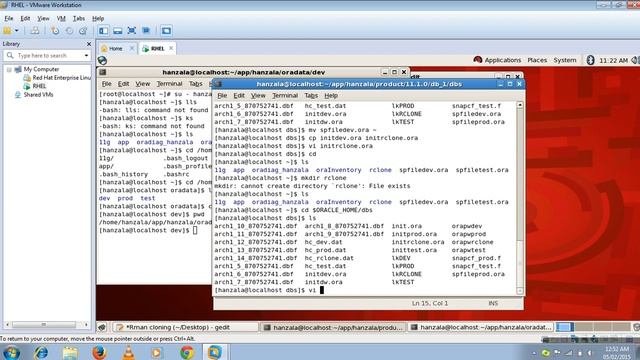Click the show desktop icon in GNOME panel
Image resolution: width=640 pixels, height=360 pixels.
click(102, 327)
